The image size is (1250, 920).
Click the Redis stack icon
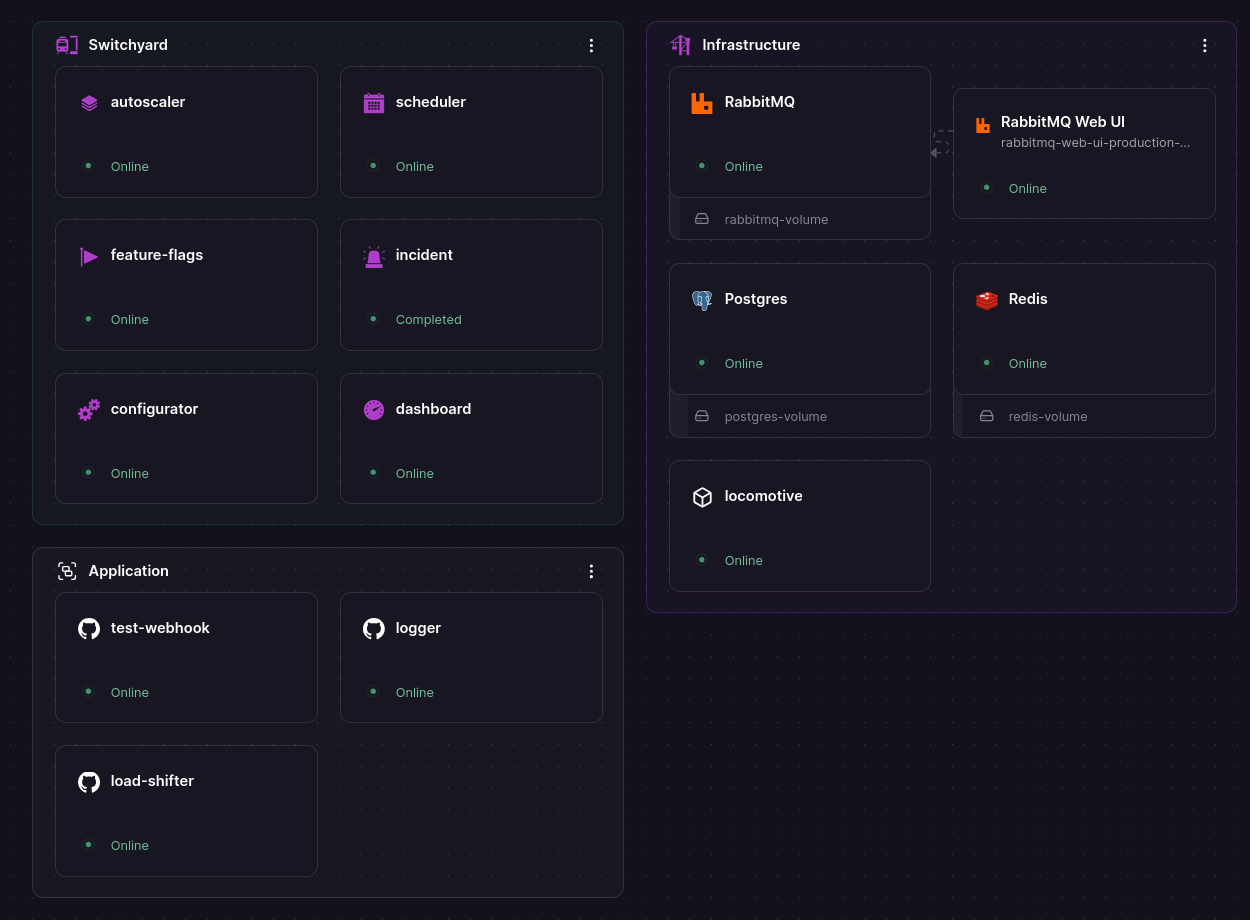987,300
